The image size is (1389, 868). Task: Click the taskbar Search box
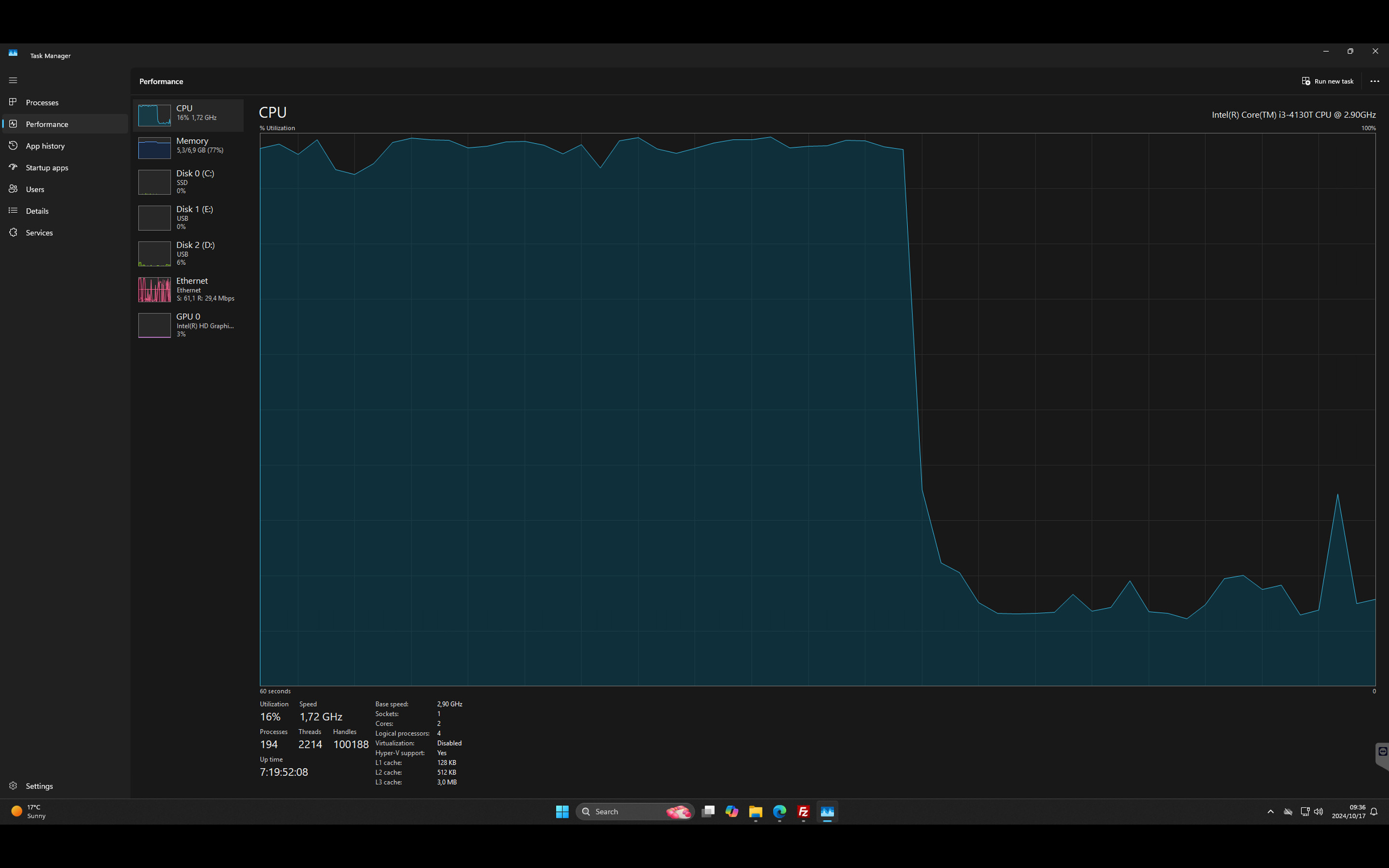click(635, 811)
